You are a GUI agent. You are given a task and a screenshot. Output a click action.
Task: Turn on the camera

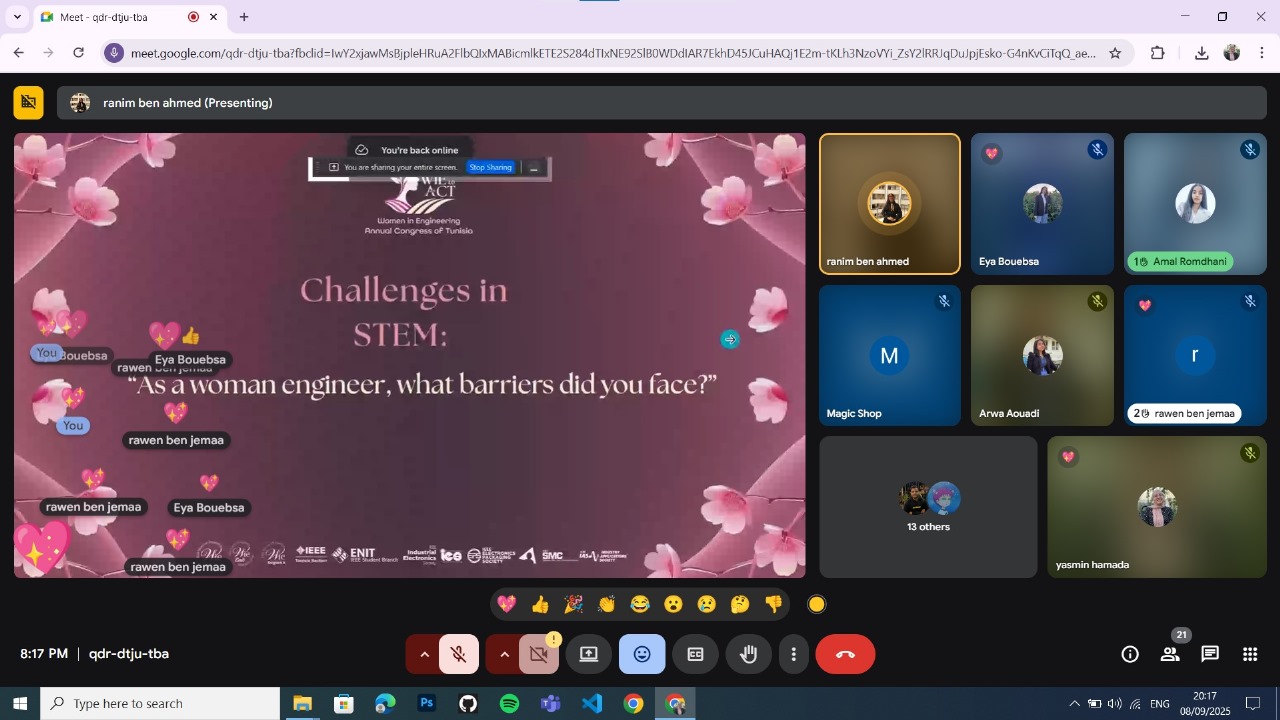click(539, 655)
